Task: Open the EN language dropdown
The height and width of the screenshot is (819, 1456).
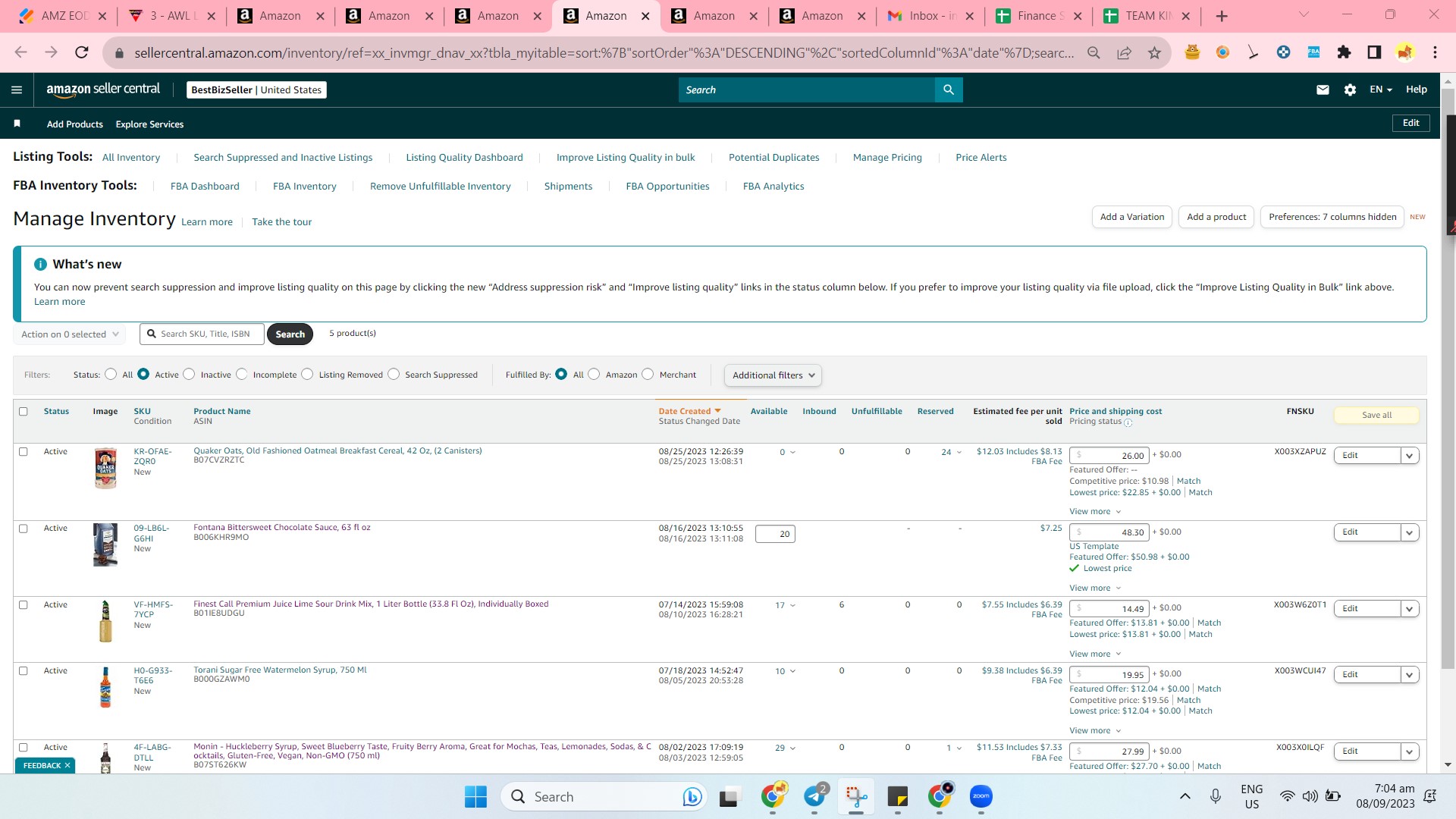Action: [1381, 89]
